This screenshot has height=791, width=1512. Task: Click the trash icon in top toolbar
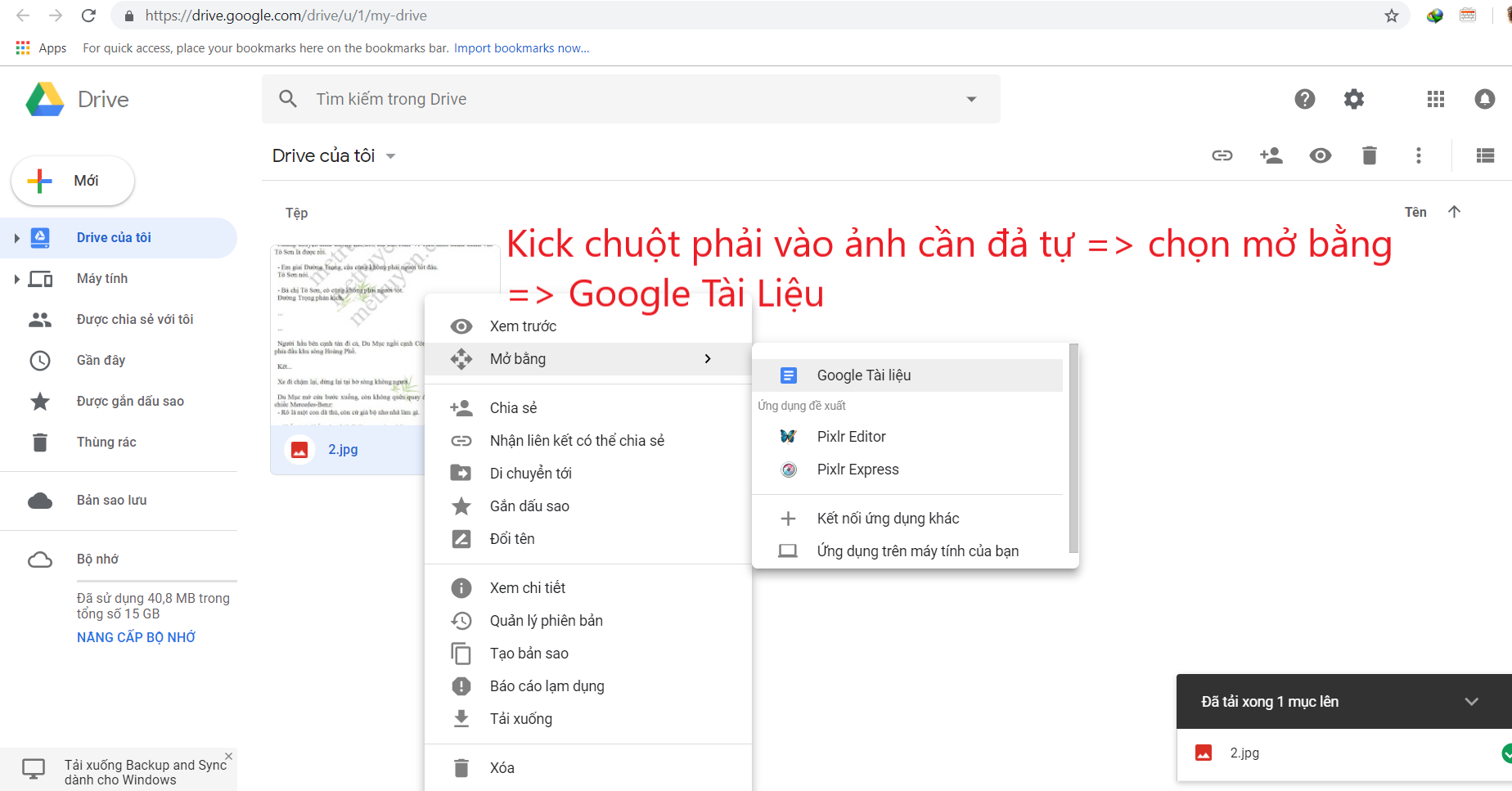pyautogui.click(x=1369, y=155)
